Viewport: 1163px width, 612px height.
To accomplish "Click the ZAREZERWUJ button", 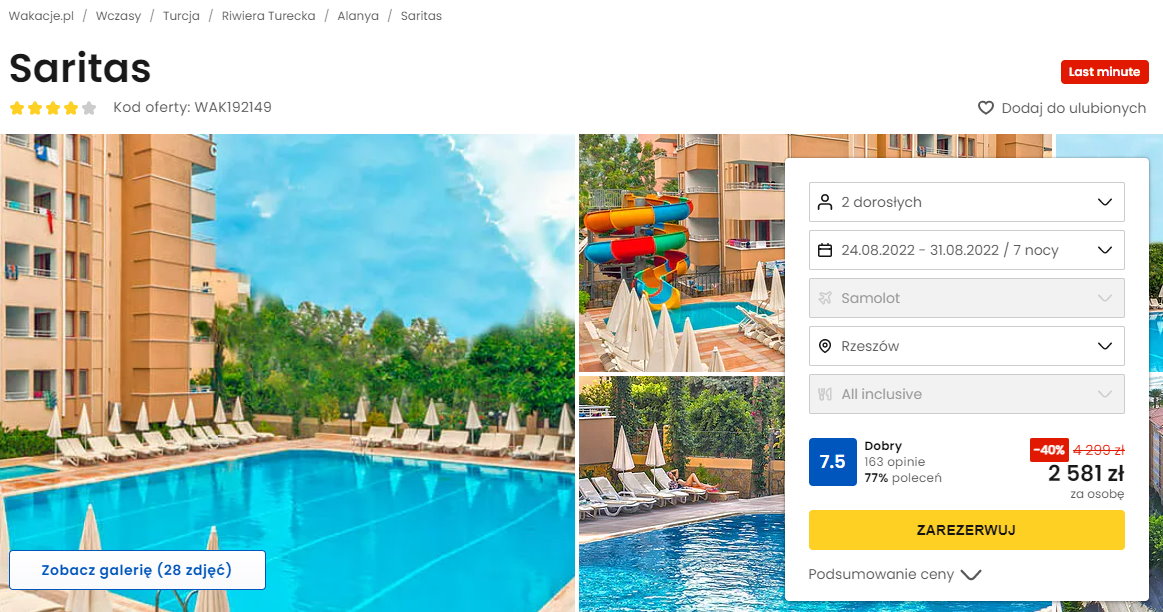I will click(966, 530).
